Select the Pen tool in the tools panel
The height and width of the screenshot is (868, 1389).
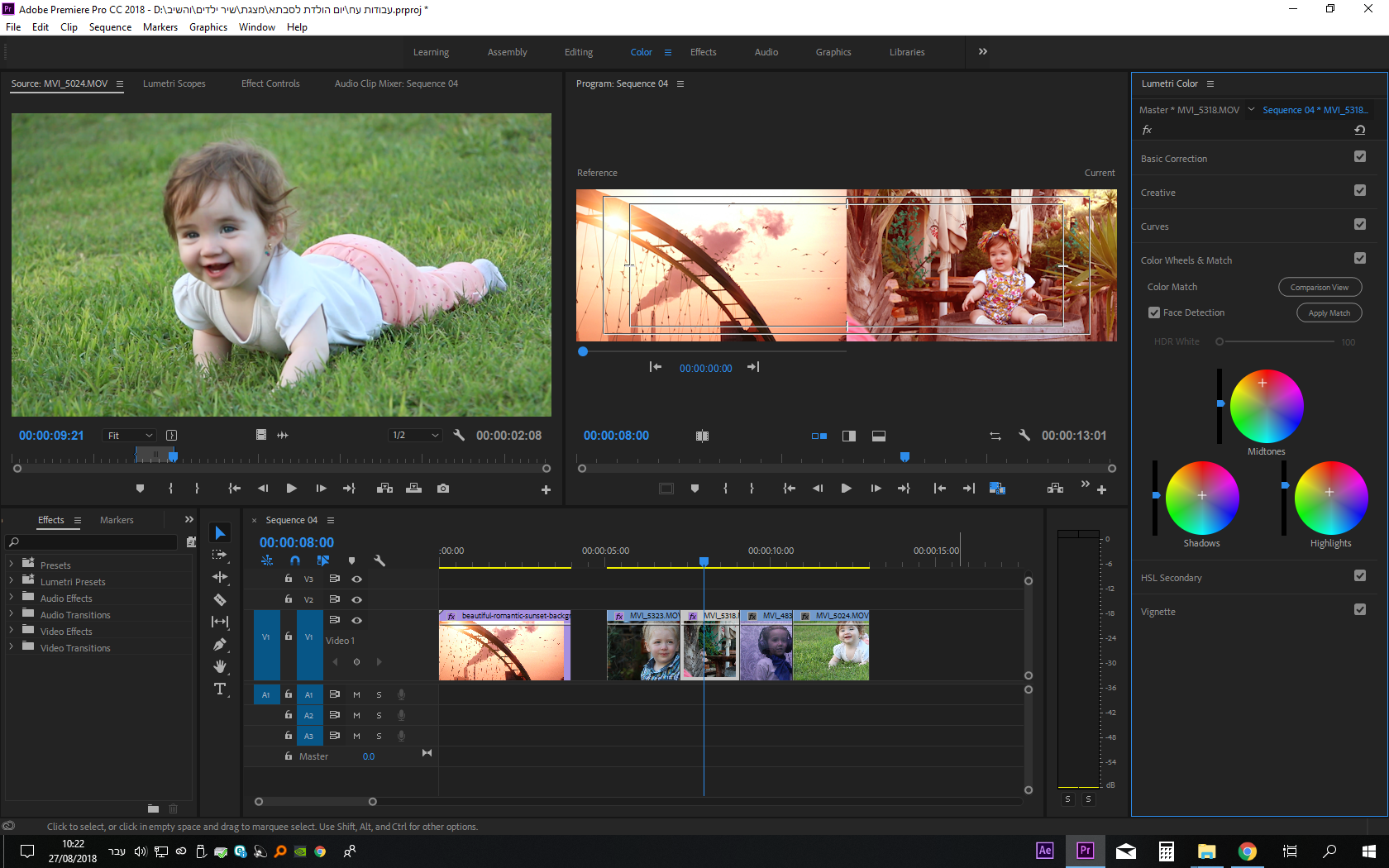tap(220, 644)
